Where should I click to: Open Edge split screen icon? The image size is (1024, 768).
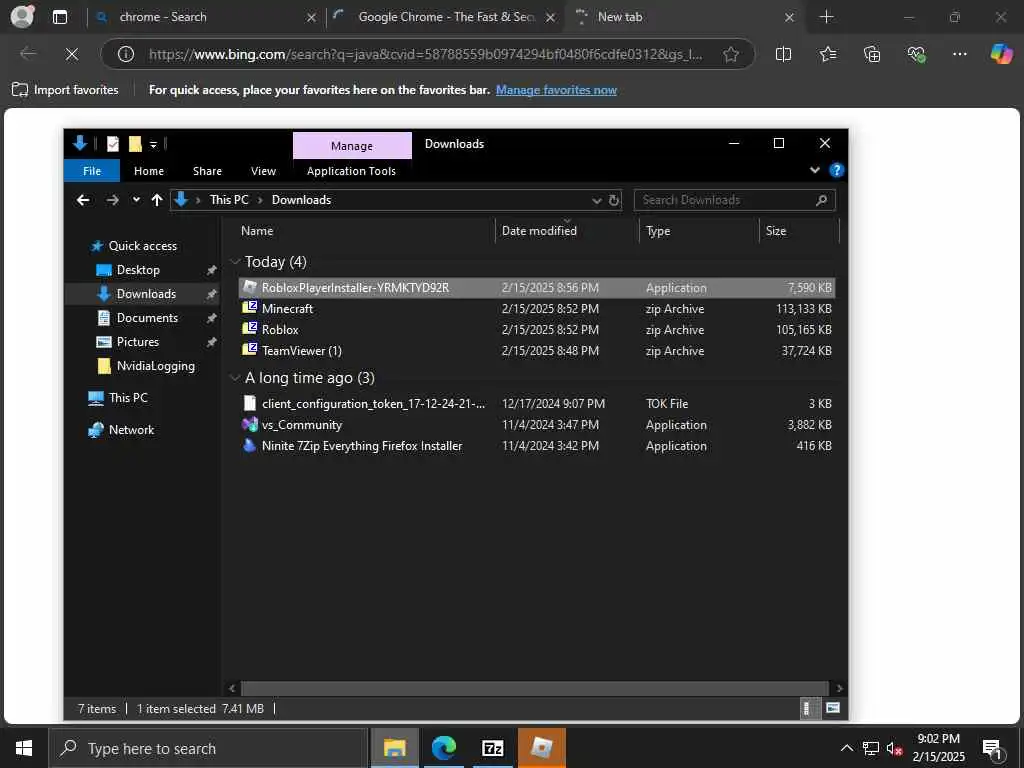click(x=783, y=54)
